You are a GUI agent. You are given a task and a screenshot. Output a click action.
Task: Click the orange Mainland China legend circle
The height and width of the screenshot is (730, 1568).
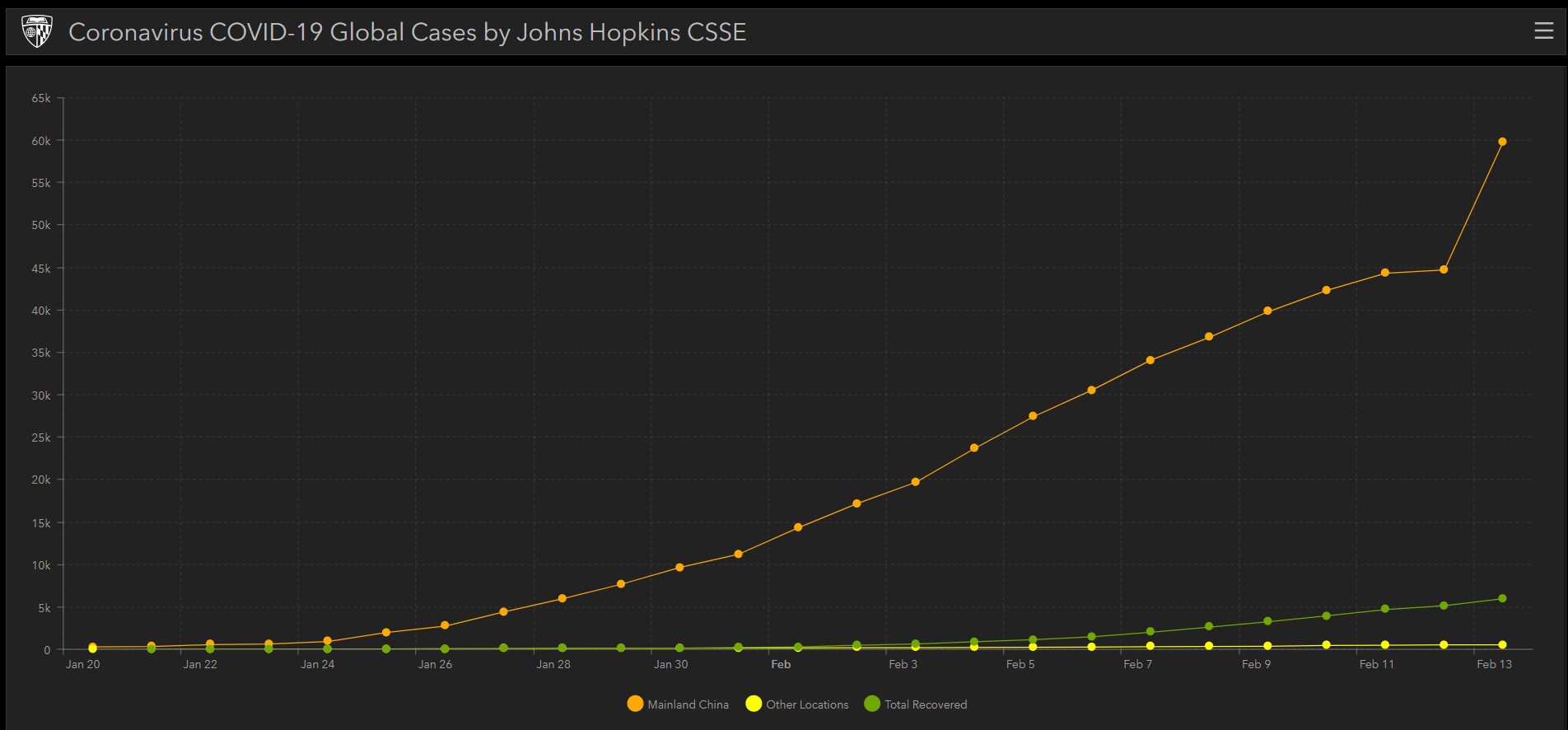click(635, 704)
